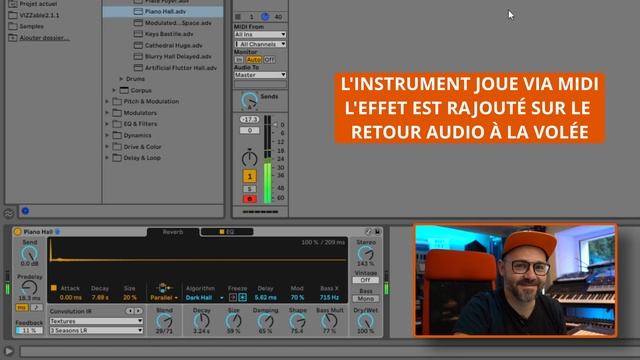Click the hot-swap preset icon

(x=369, y=232)
